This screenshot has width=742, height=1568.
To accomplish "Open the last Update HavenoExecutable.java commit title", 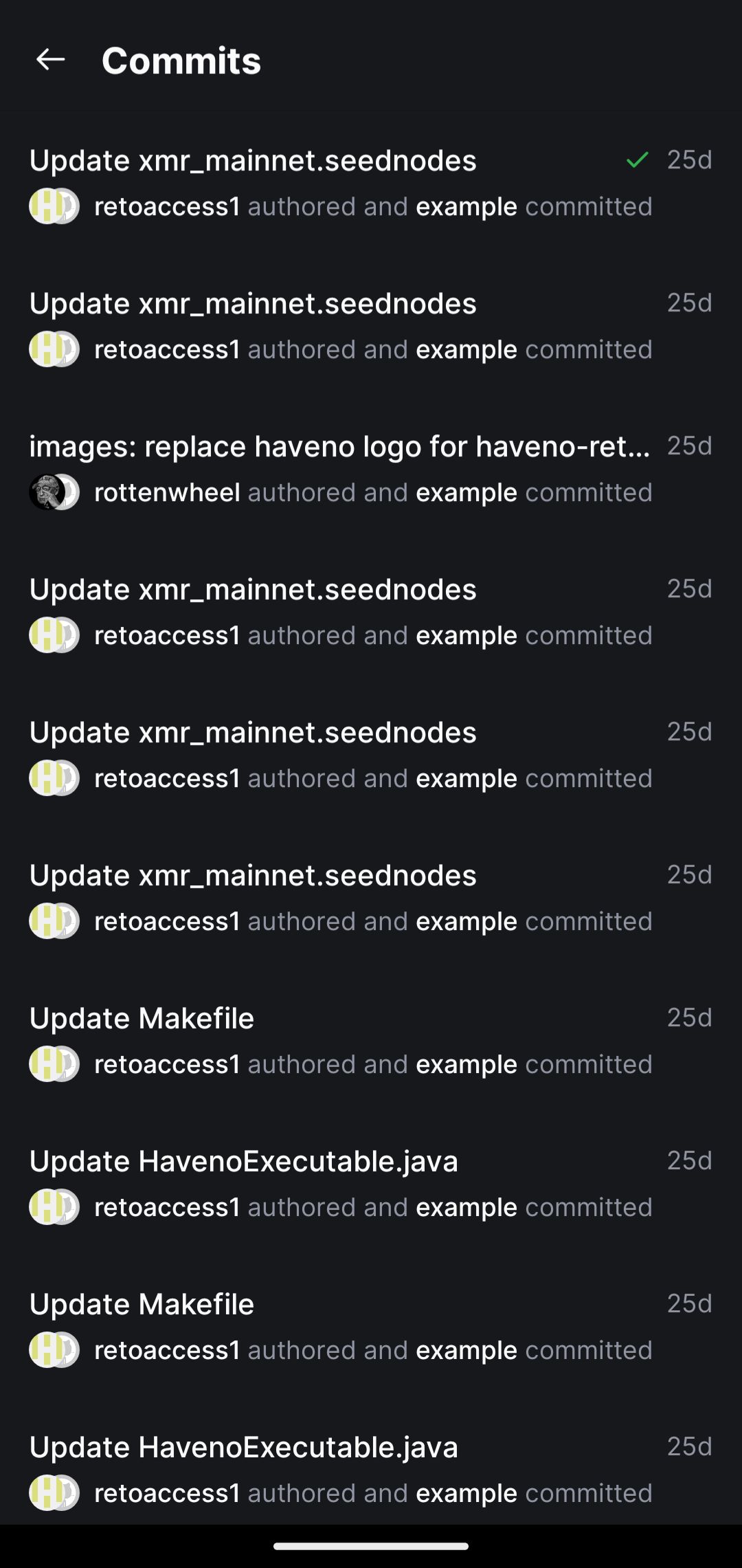I will 243,1447.
